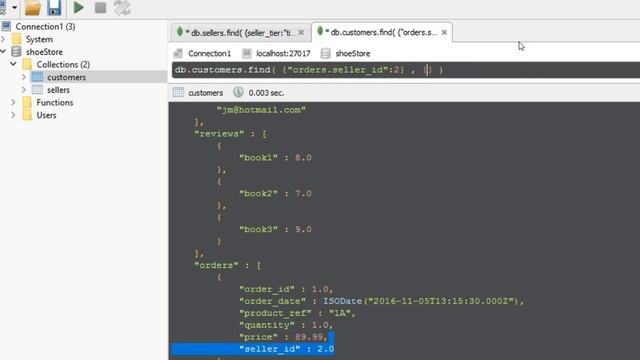Click the "price" : 89.99 line
Viewport: 640px width, 360px height.
pyautogui.click(x=284, y=337)
